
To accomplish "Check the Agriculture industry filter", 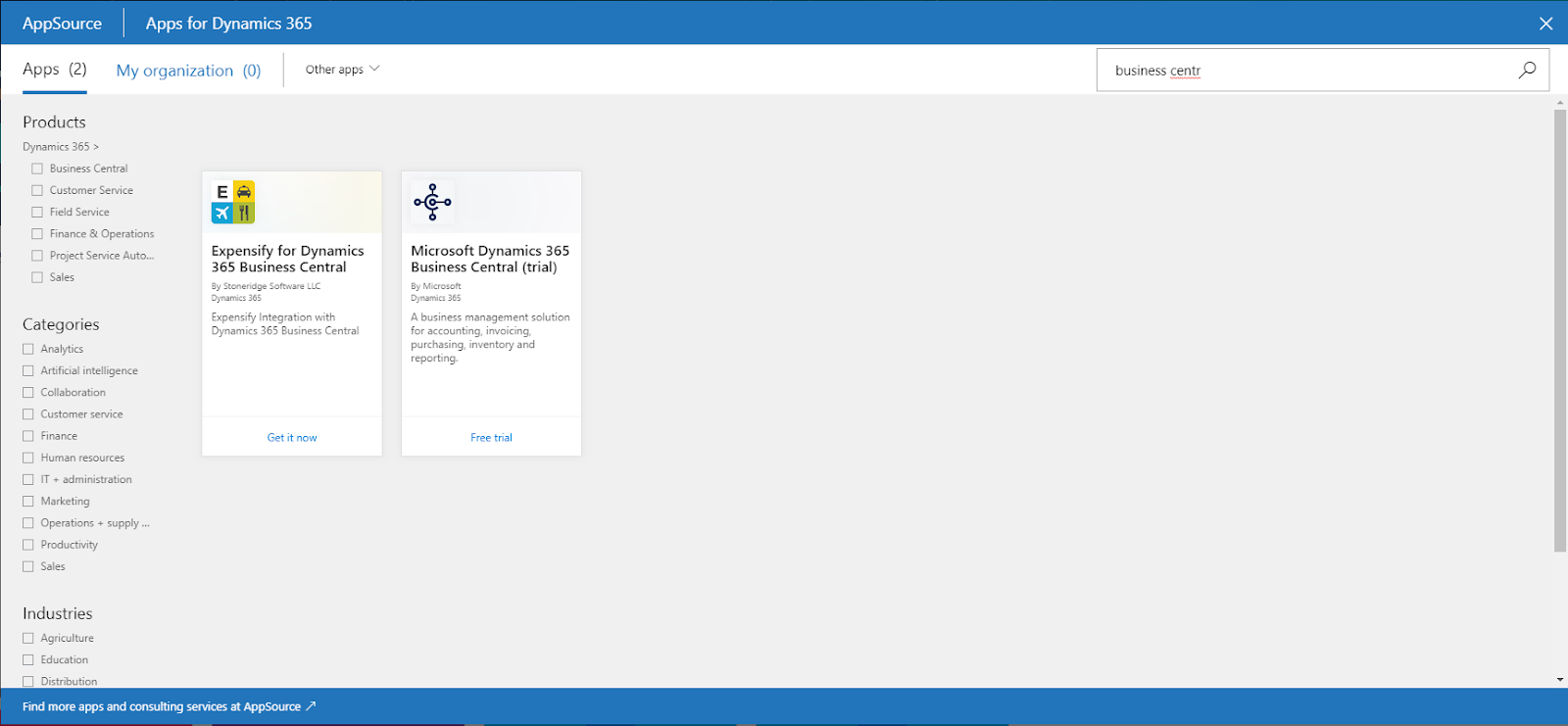I will pyautogui.click(x=28, y=638).
